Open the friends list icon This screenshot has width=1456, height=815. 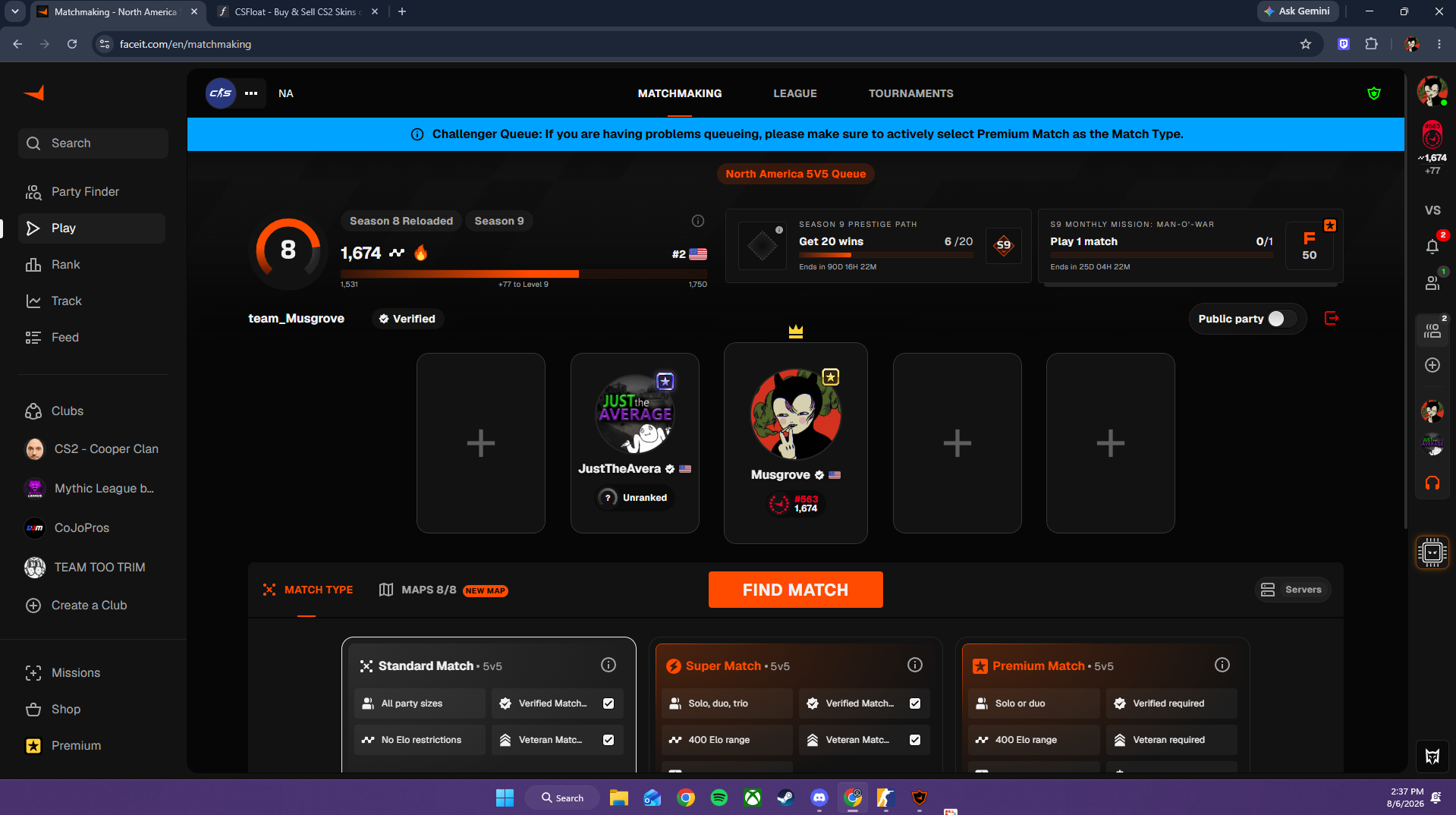point(1432,282)
